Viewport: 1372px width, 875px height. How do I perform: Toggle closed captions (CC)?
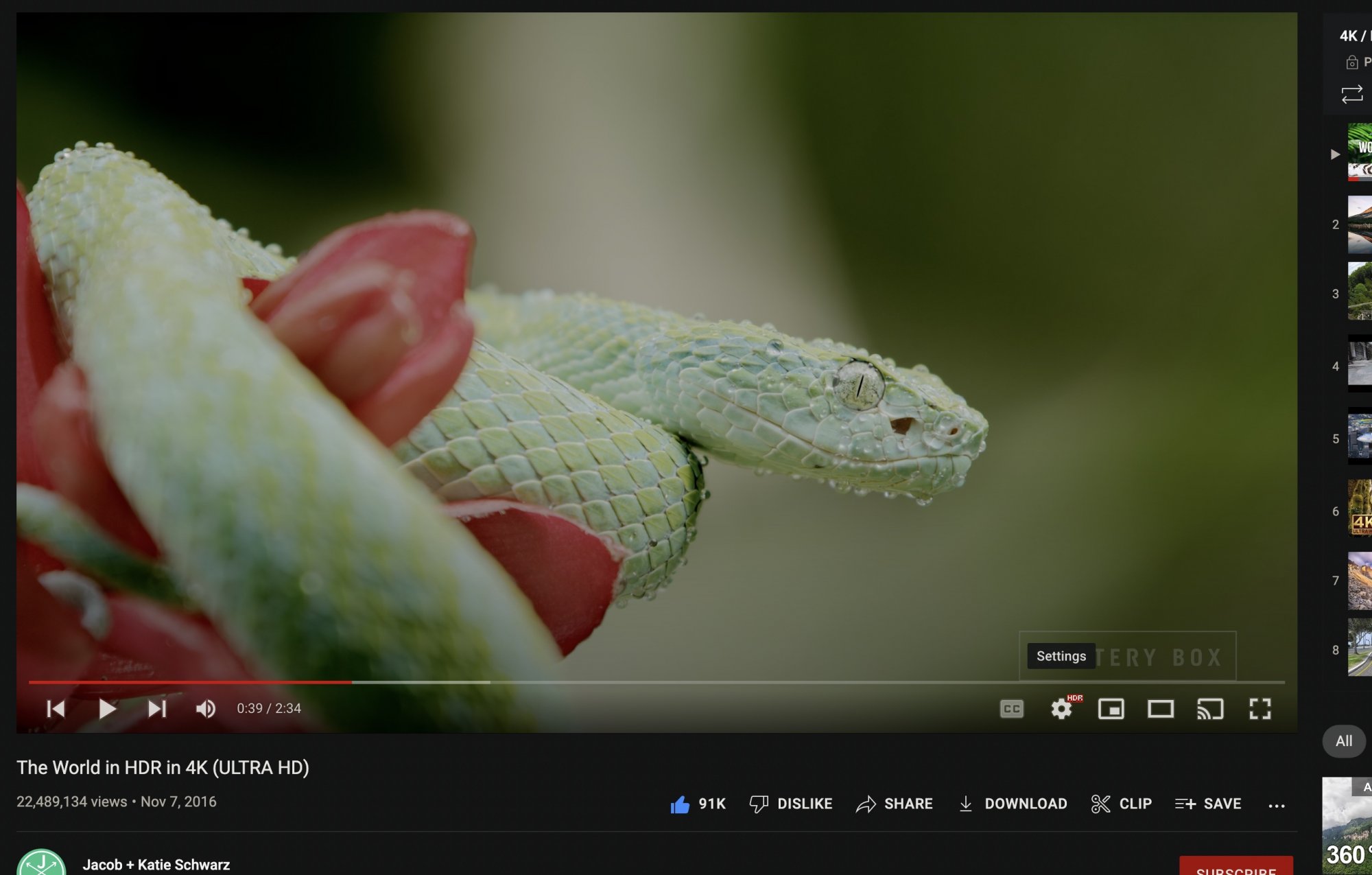pos(1011,708)
